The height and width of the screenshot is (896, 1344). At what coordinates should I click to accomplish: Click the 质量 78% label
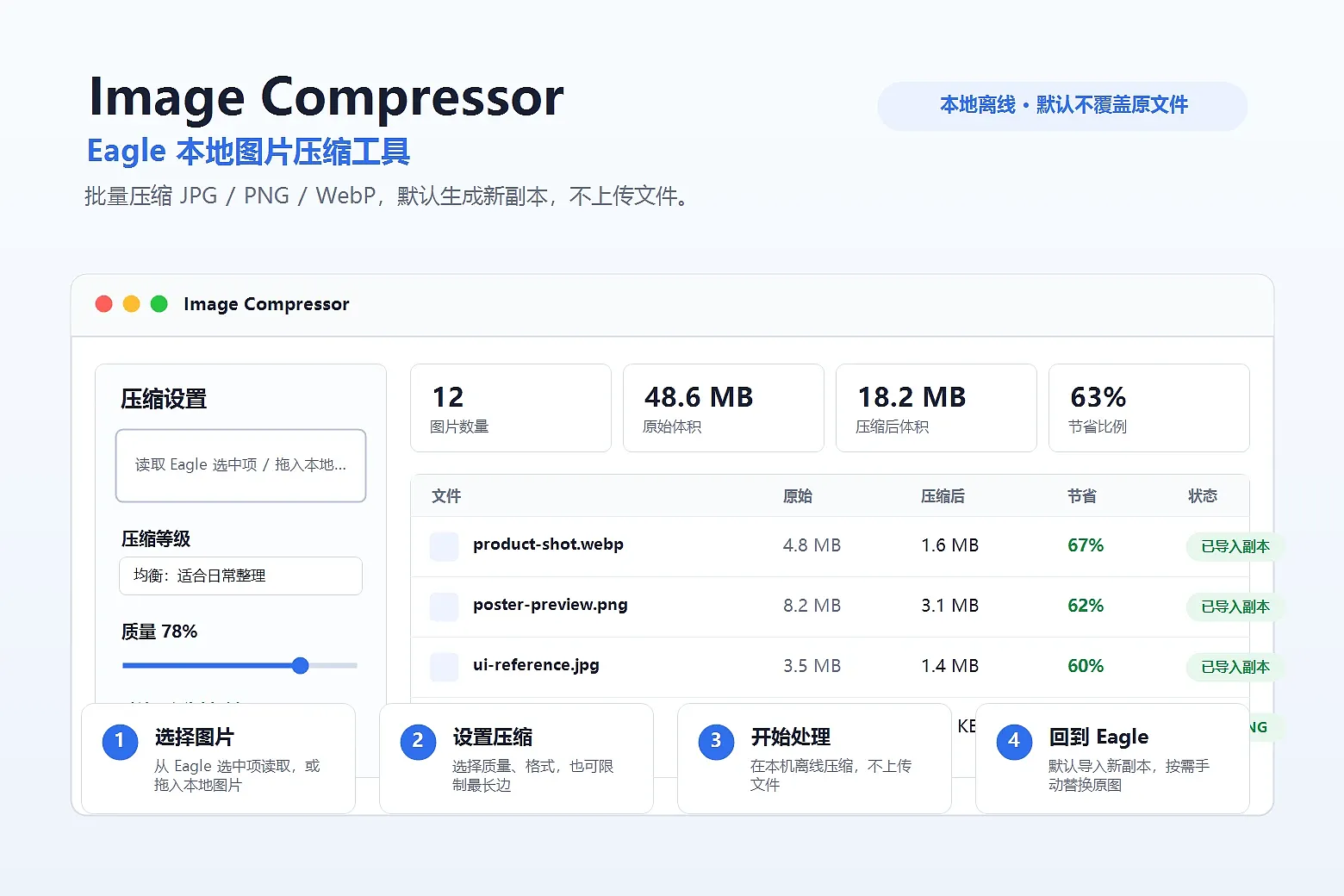pos(159,632)
